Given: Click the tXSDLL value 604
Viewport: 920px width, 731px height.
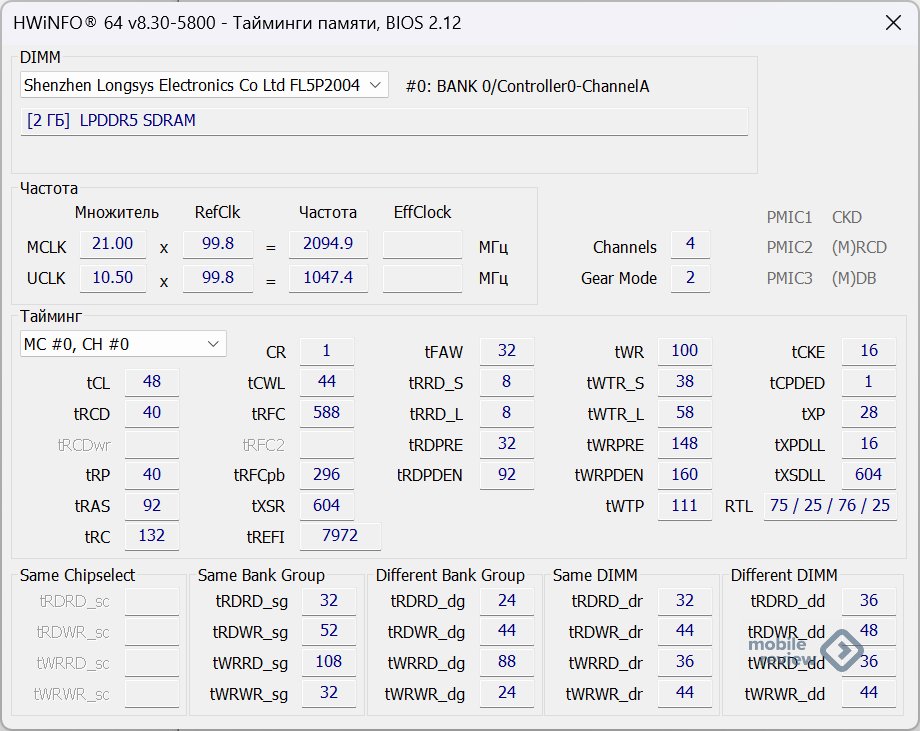Looking at the screenshot, I should tap(868, 475).
